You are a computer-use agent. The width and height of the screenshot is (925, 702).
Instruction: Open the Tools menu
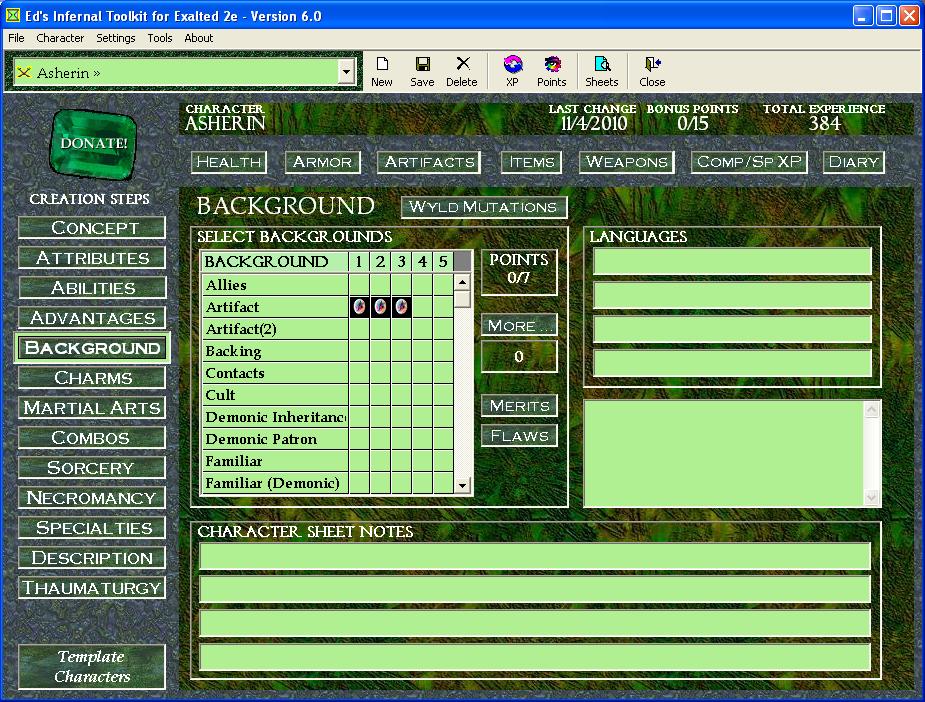tap(160, 38)
